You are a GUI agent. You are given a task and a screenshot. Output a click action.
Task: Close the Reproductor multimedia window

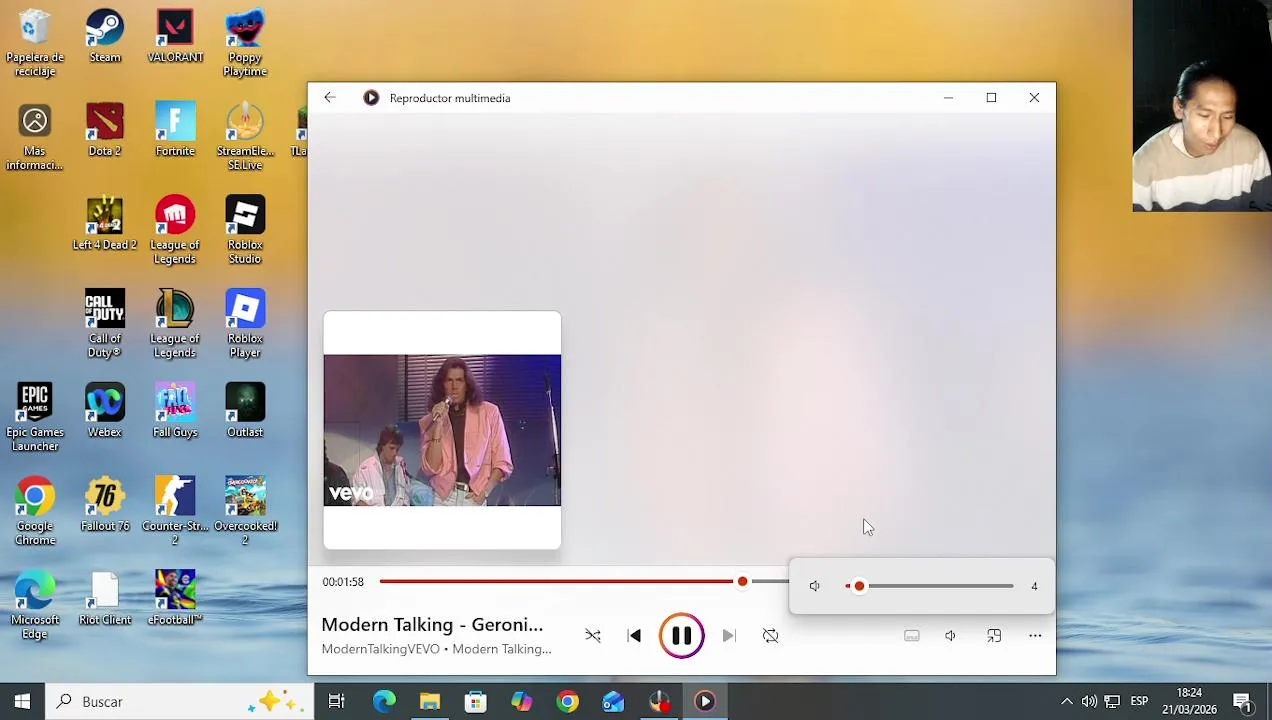(1034, 98)
